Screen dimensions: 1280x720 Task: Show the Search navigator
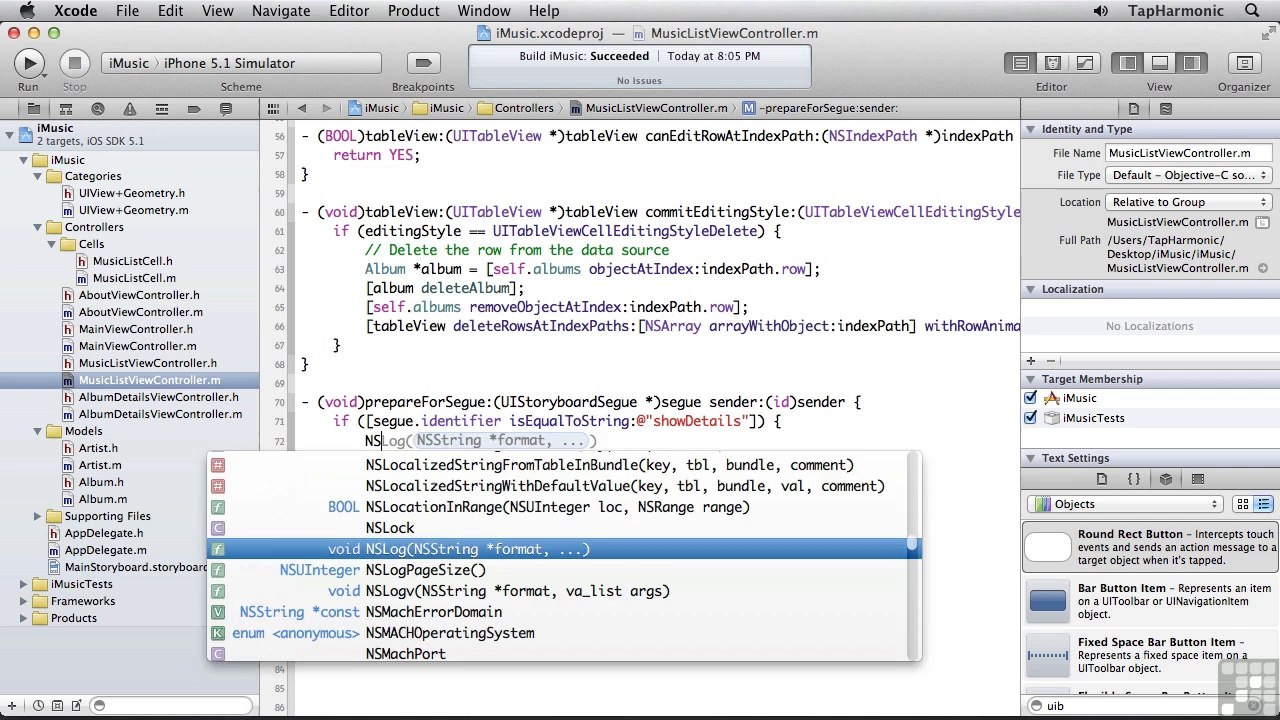coord(97,108)
